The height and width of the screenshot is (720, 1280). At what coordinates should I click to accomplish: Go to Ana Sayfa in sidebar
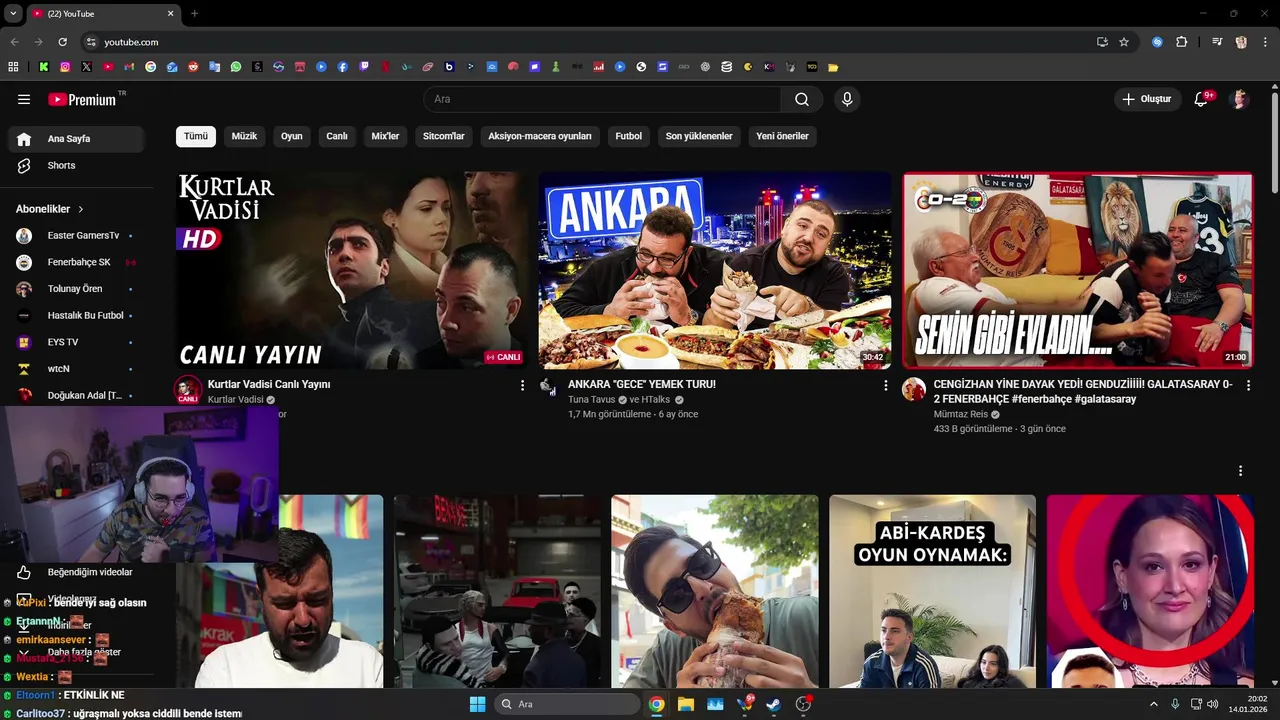pos(76,139)
